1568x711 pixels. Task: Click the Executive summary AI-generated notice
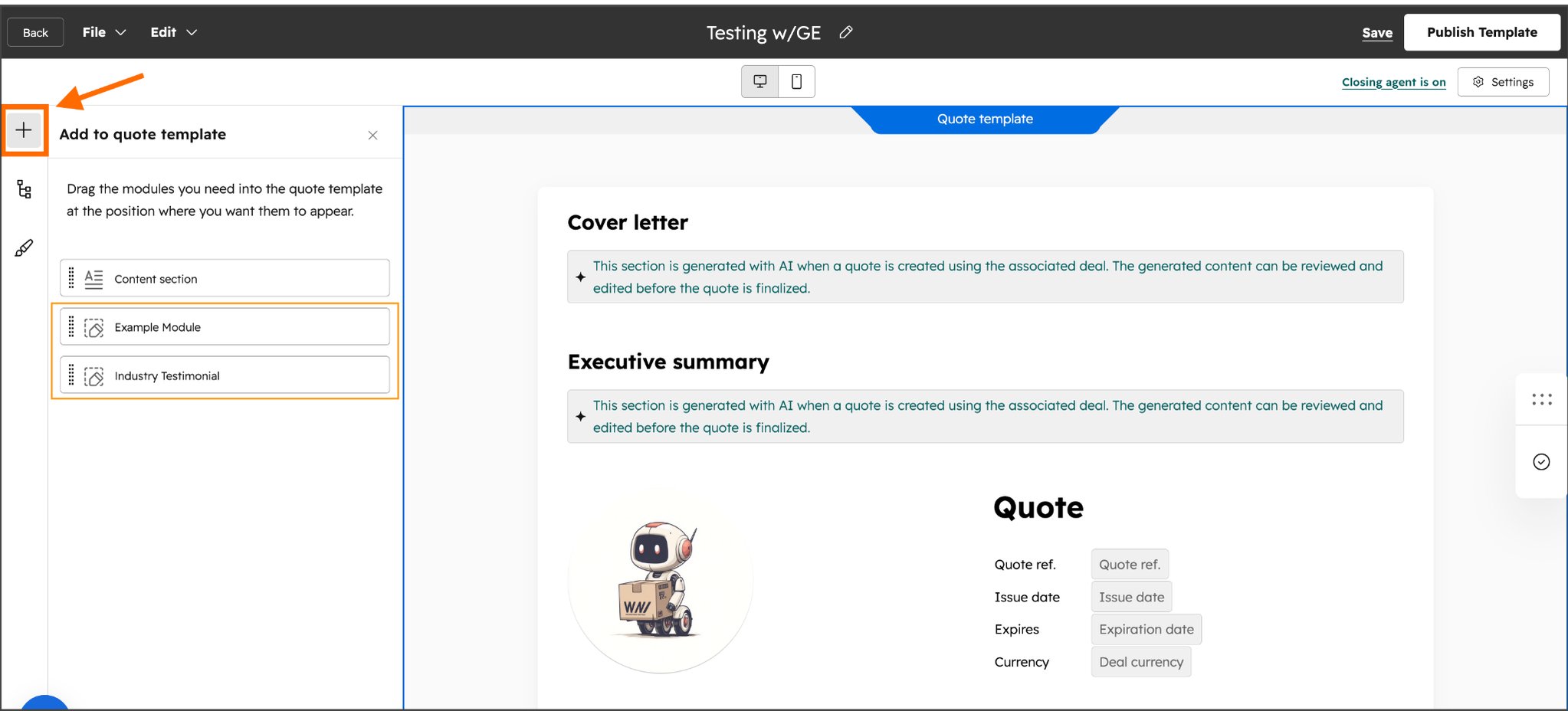(986, 416)
